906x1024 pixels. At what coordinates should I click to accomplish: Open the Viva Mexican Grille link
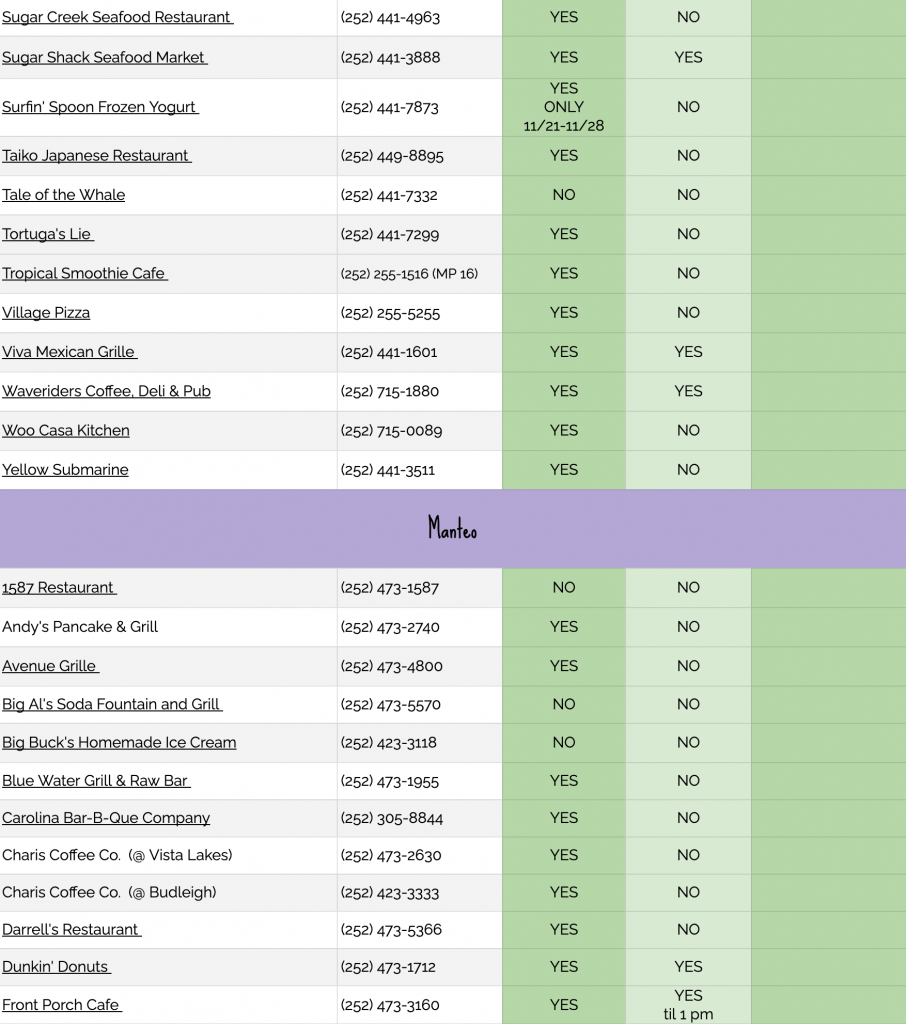tap(69, 352)
